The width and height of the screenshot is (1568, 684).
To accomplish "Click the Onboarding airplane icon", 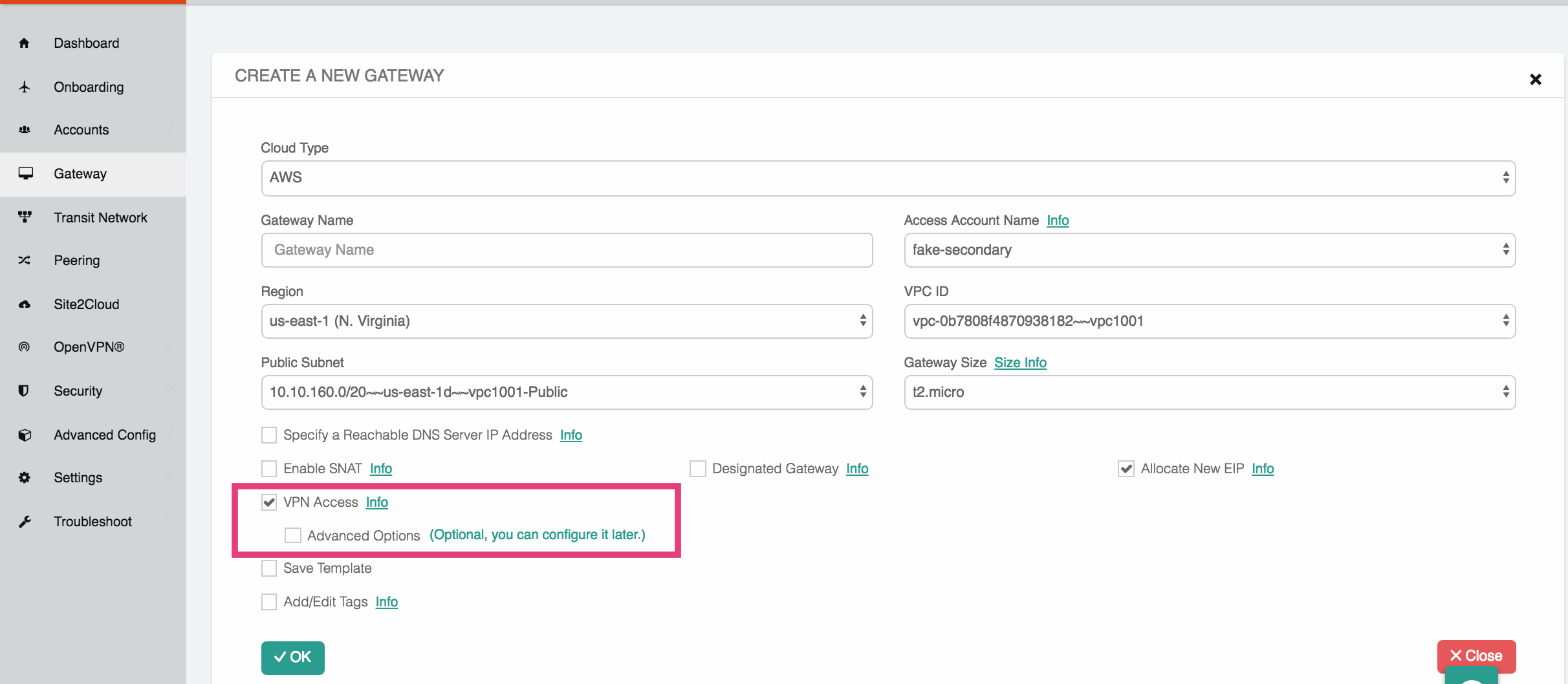I will 25,87.
